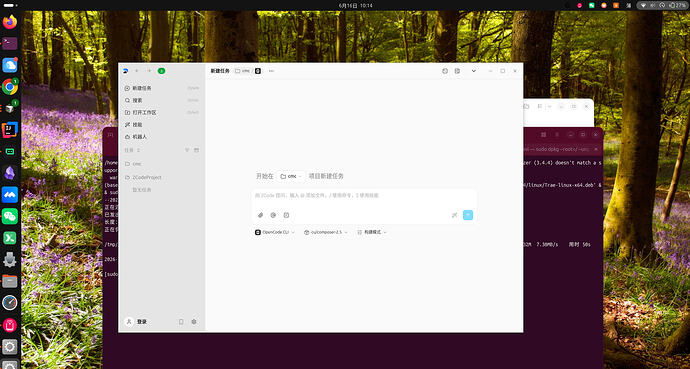Open the hamburger menu in the terminal window
Screen dimensions: 690x369
click(557, 135)
